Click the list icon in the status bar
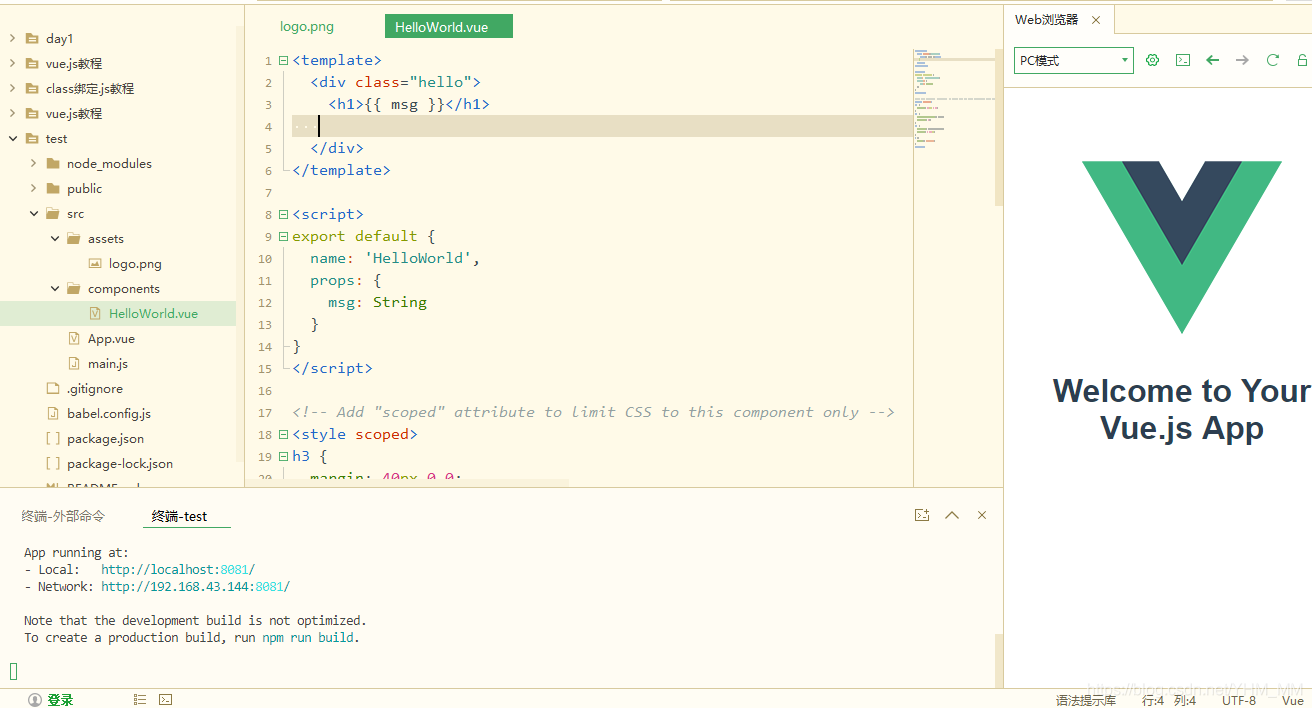Viewport: 1312px width, 708px height. (x=140, y=700)
